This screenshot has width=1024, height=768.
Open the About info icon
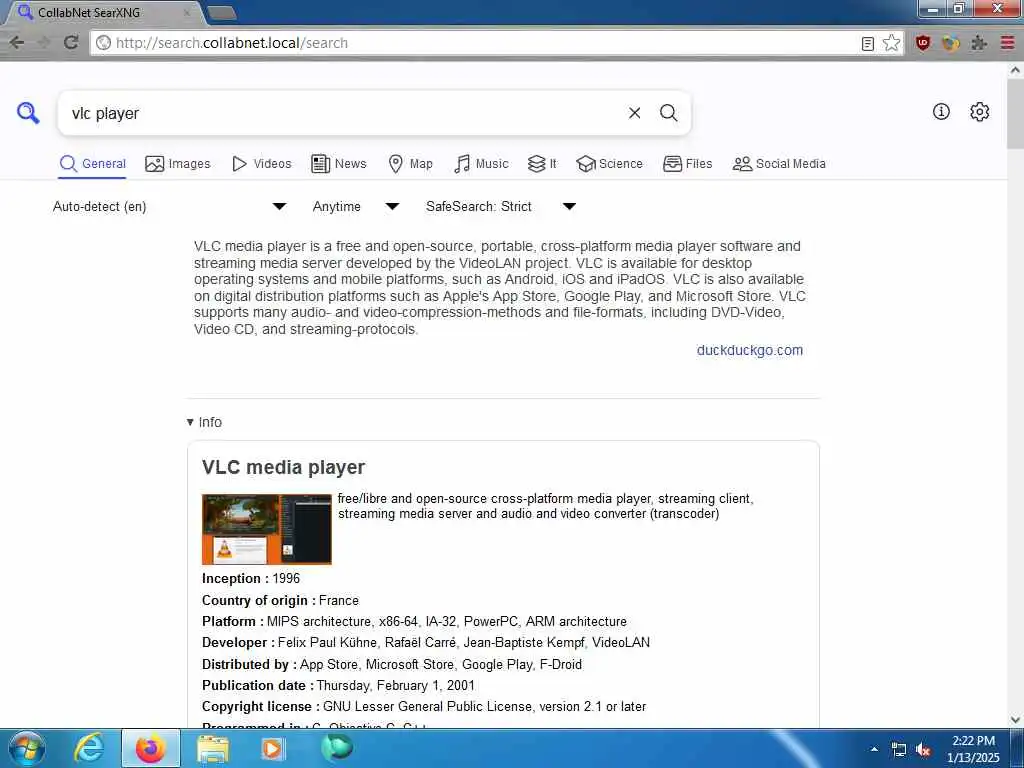tap(941, 112)
